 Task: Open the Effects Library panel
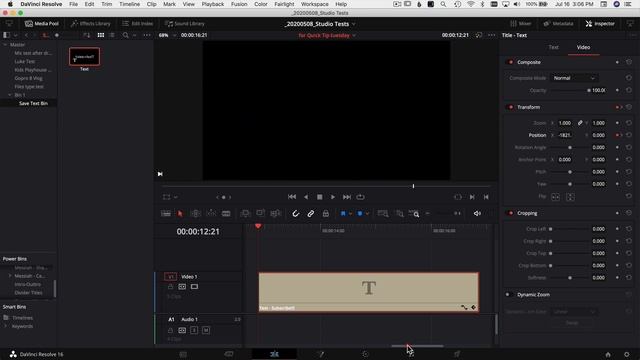pyautogui.click(x=91, y=24)
